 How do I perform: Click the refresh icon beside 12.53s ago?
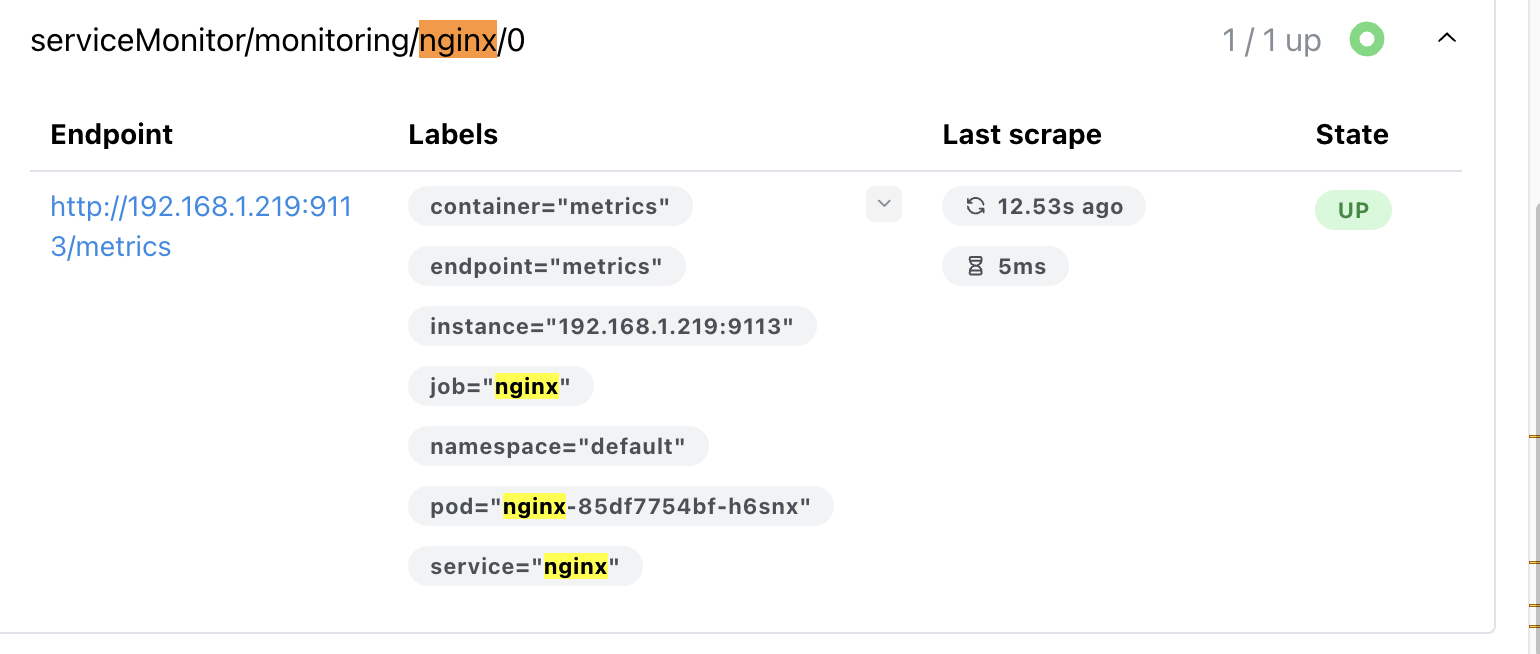pyautogui.click(x=975, y=207)
